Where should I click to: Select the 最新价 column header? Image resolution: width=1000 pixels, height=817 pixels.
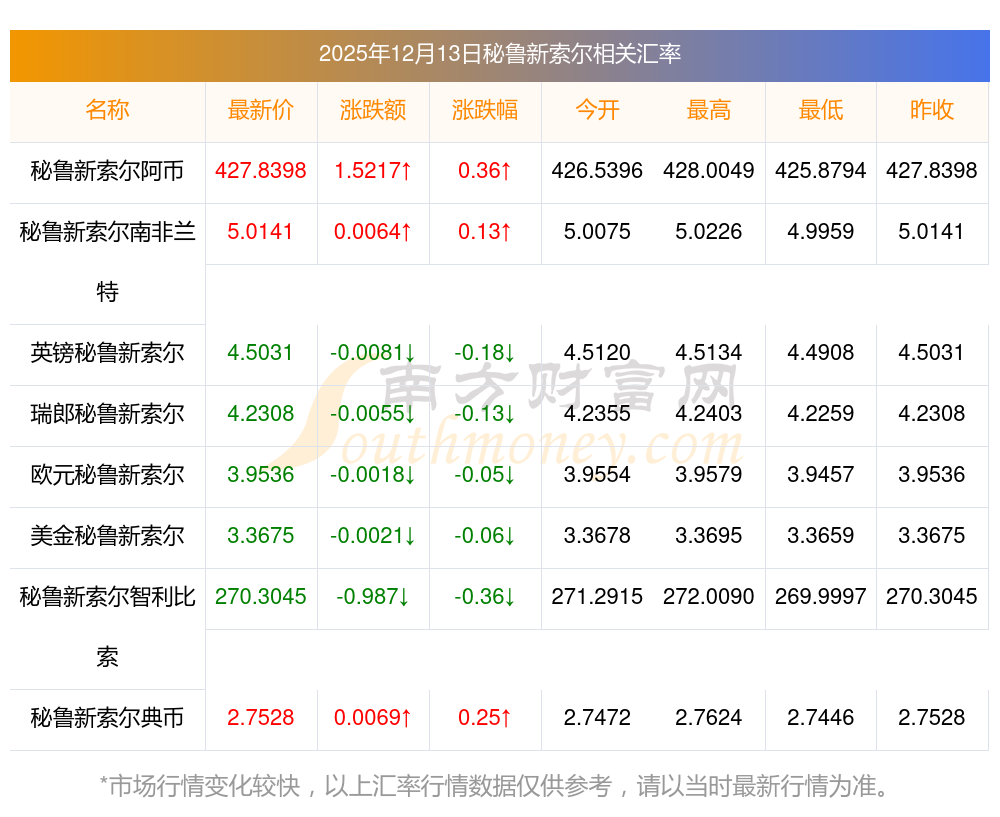pyautogui.click(x=261, y=110)
